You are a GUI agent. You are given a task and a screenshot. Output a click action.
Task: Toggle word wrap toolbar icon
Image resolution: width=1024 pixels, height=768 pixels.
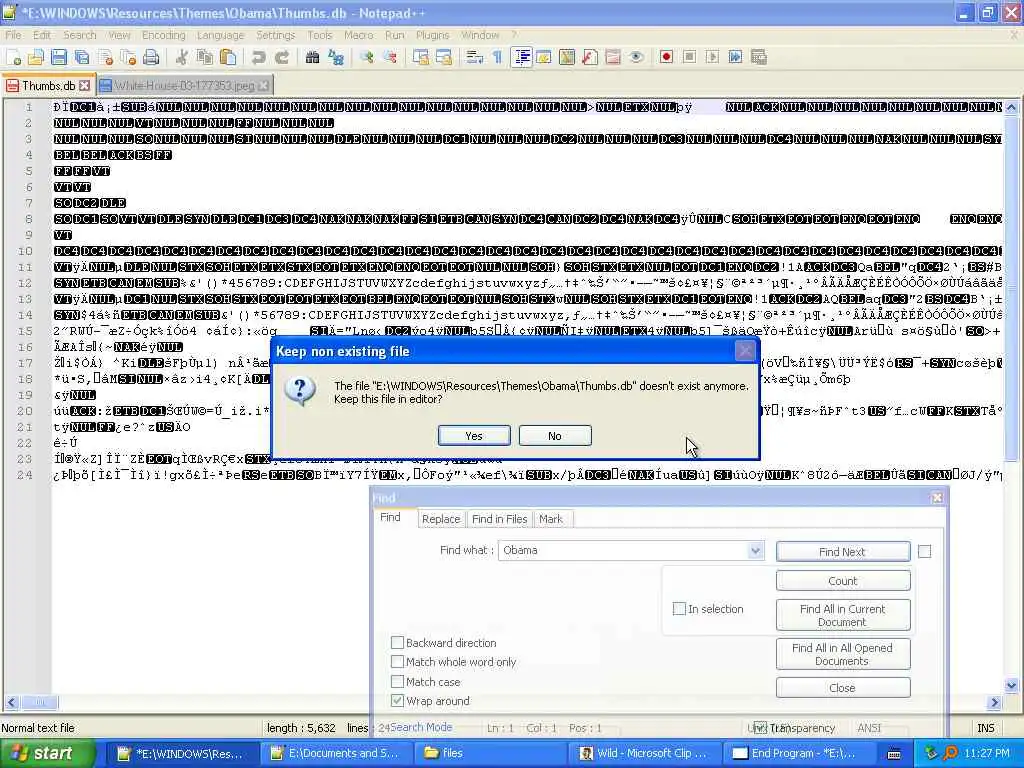tap(475, 57)
